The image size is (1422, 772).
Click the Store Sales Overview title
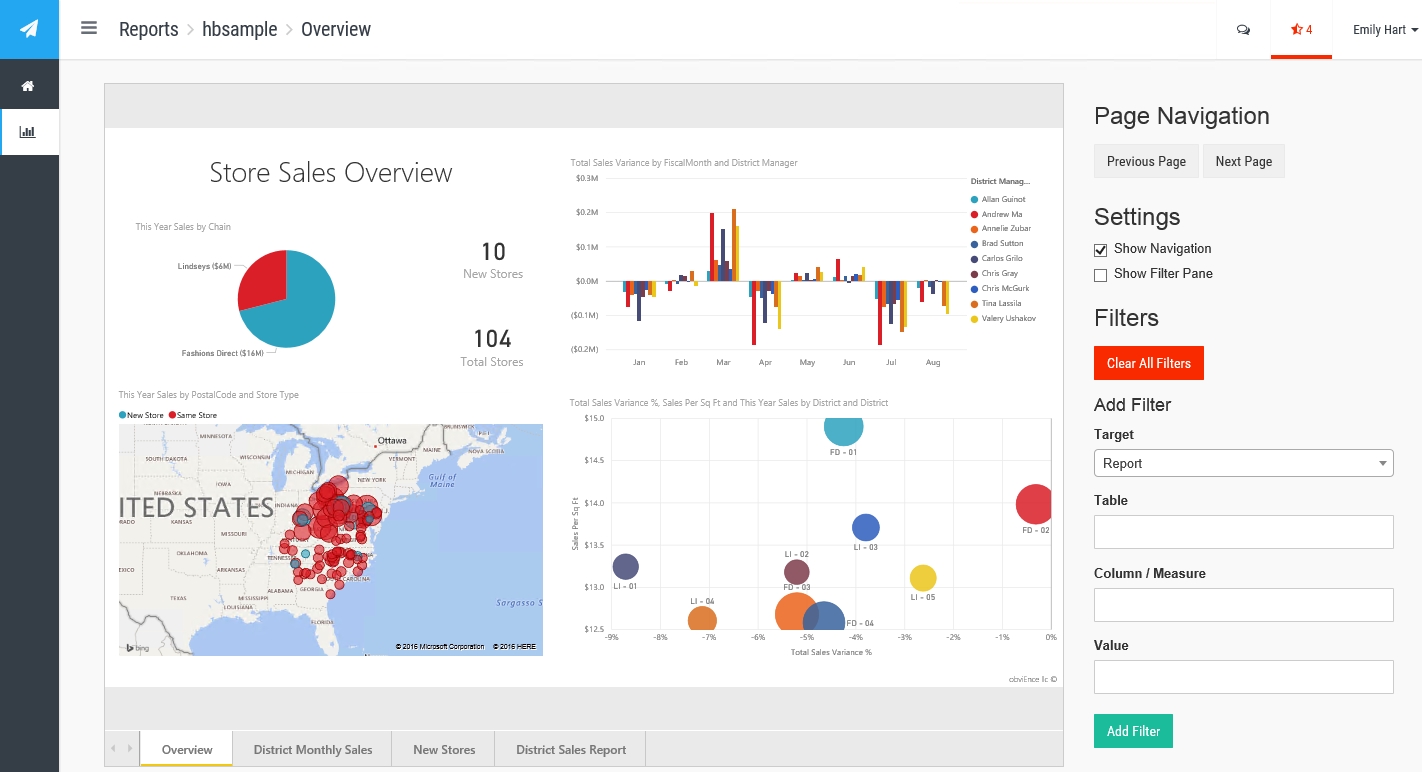(331, 172)
